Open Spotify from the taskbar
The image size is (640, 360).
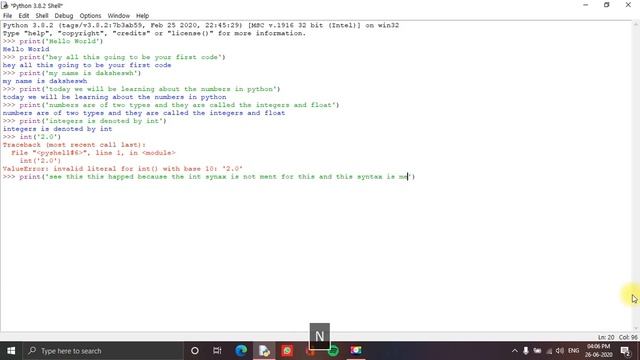333,351
